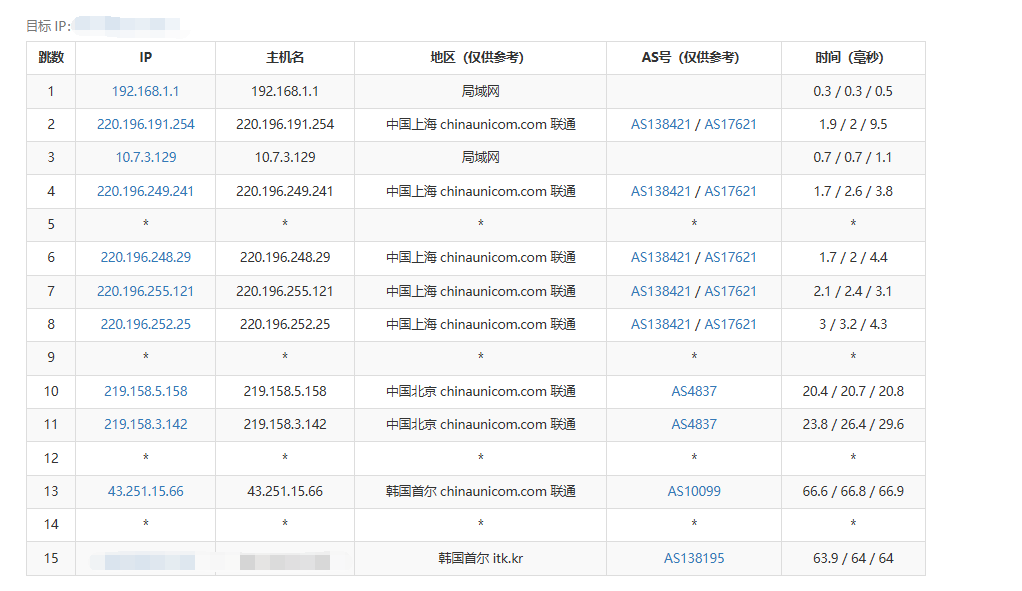This screenshot has height=591, width=1022.
Task: Select IP link 220.196.255.121
Action: [145, 291]
